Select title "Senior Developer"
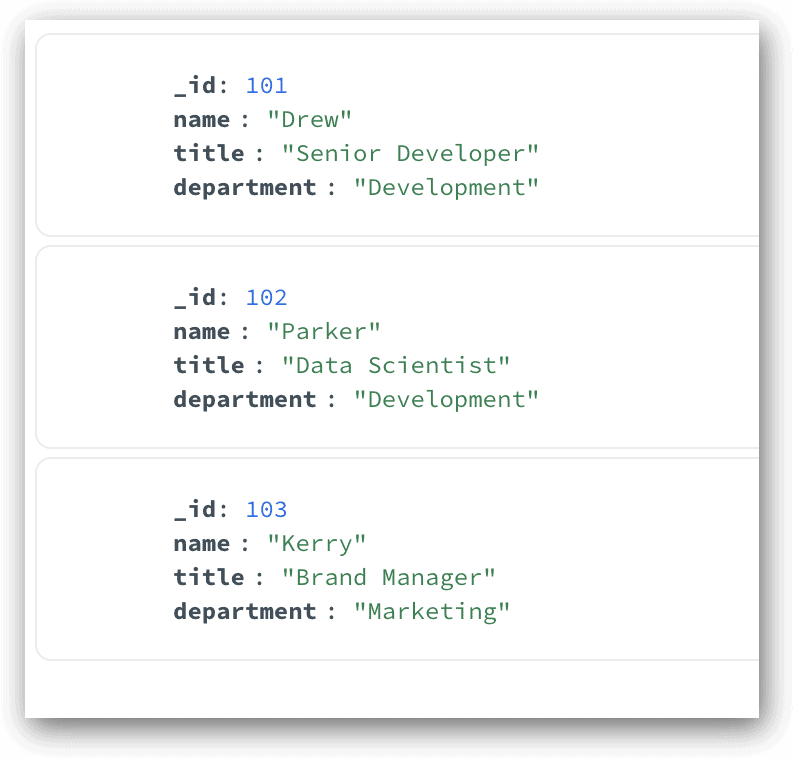 (x=410, y=153)
